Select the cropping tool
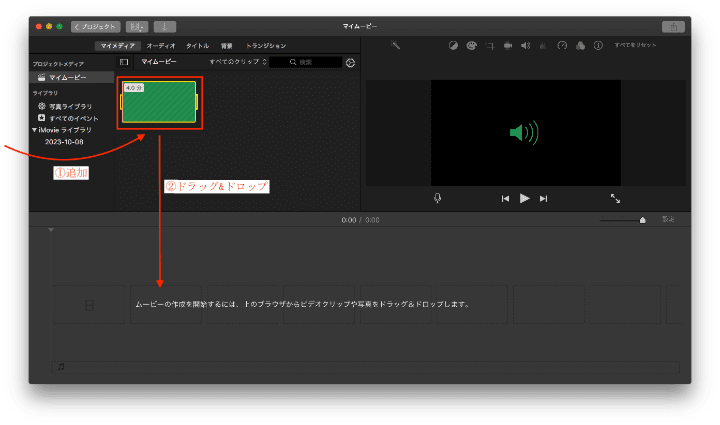Viewport: 720px width, 425px height. [490, 45]
